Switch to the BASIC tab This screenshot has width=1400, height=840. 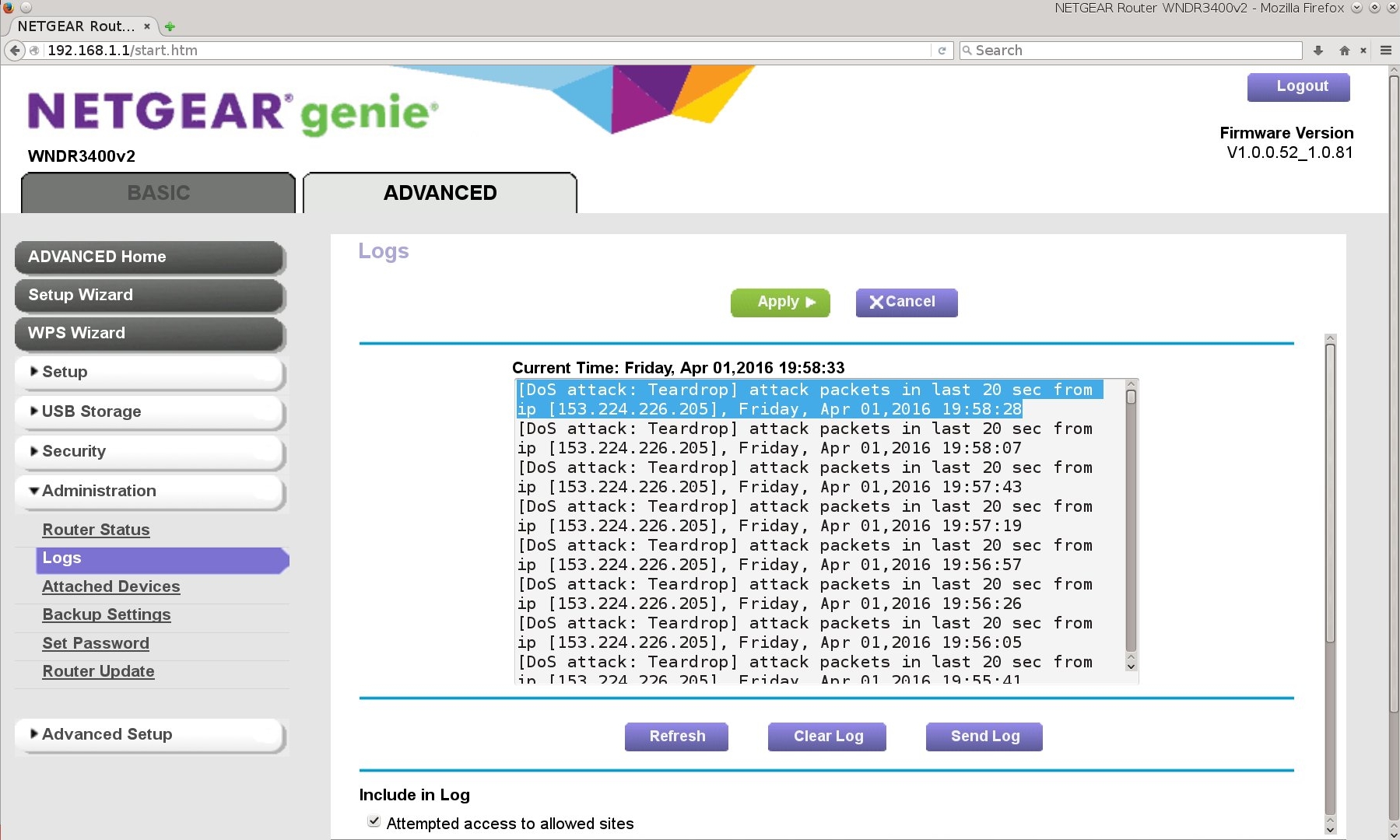159,193
